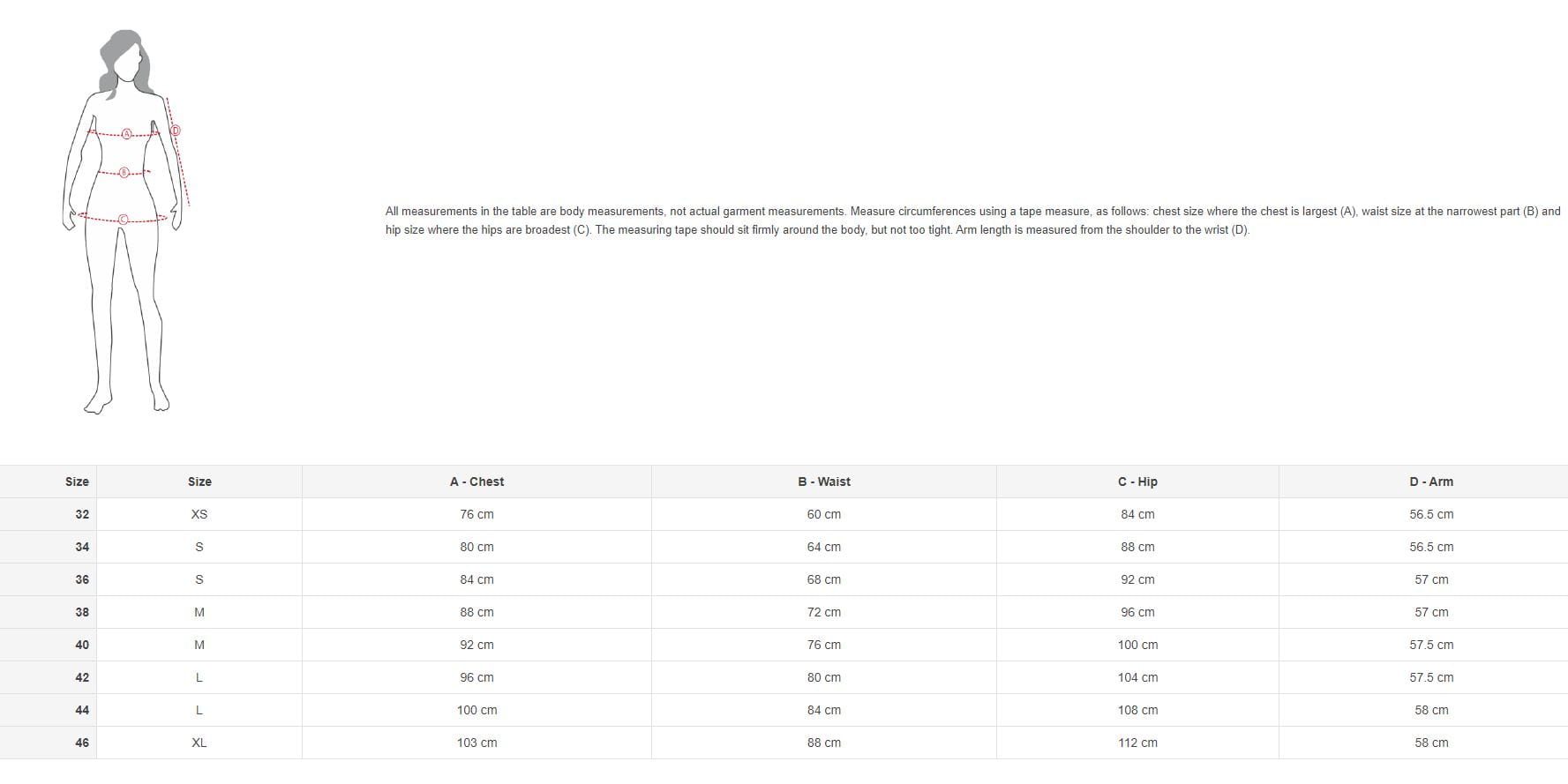Select the XS size label
The height and width of the screenshot is (784, 1568).
coord(199,514)
